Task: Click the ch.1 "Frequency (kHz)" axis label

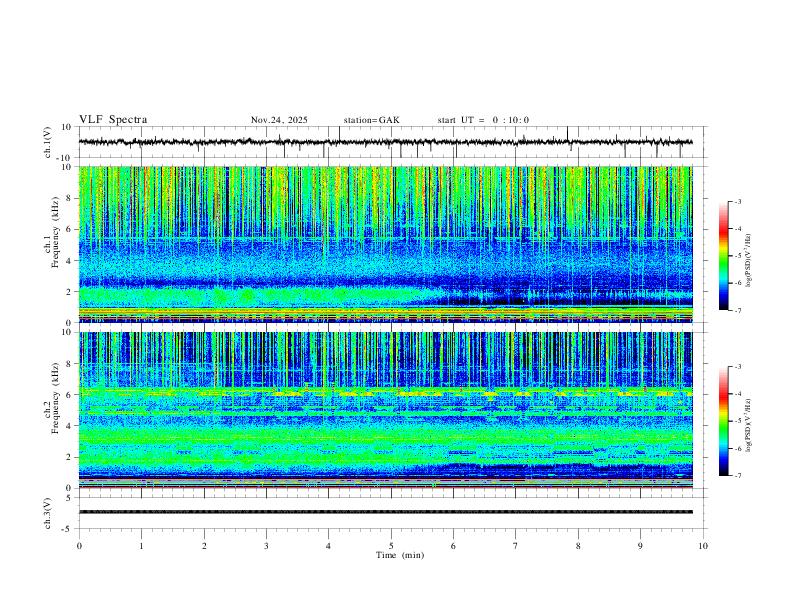Action: 56,232
